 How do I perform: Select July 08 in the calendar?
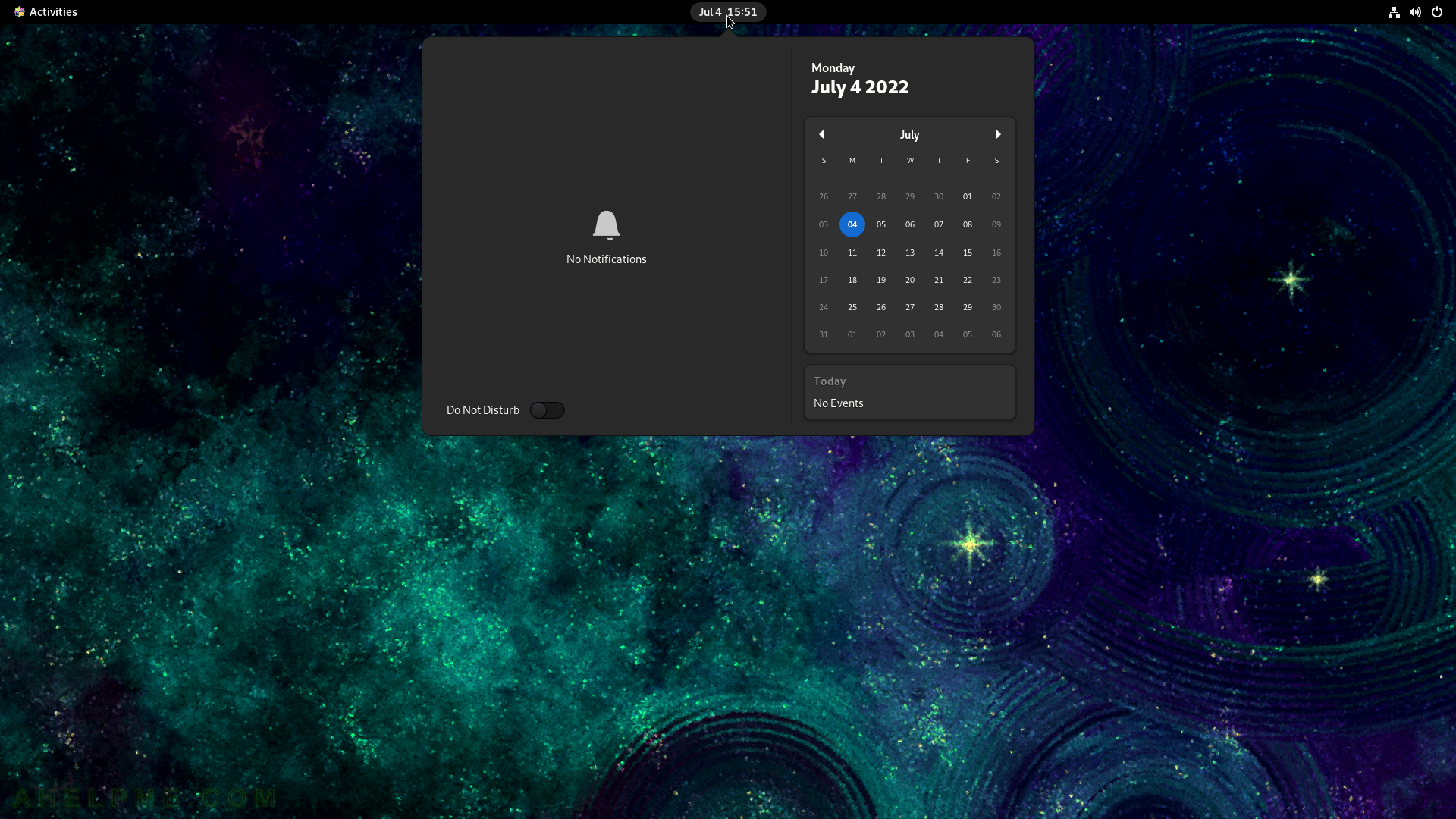tap(968, 224)
